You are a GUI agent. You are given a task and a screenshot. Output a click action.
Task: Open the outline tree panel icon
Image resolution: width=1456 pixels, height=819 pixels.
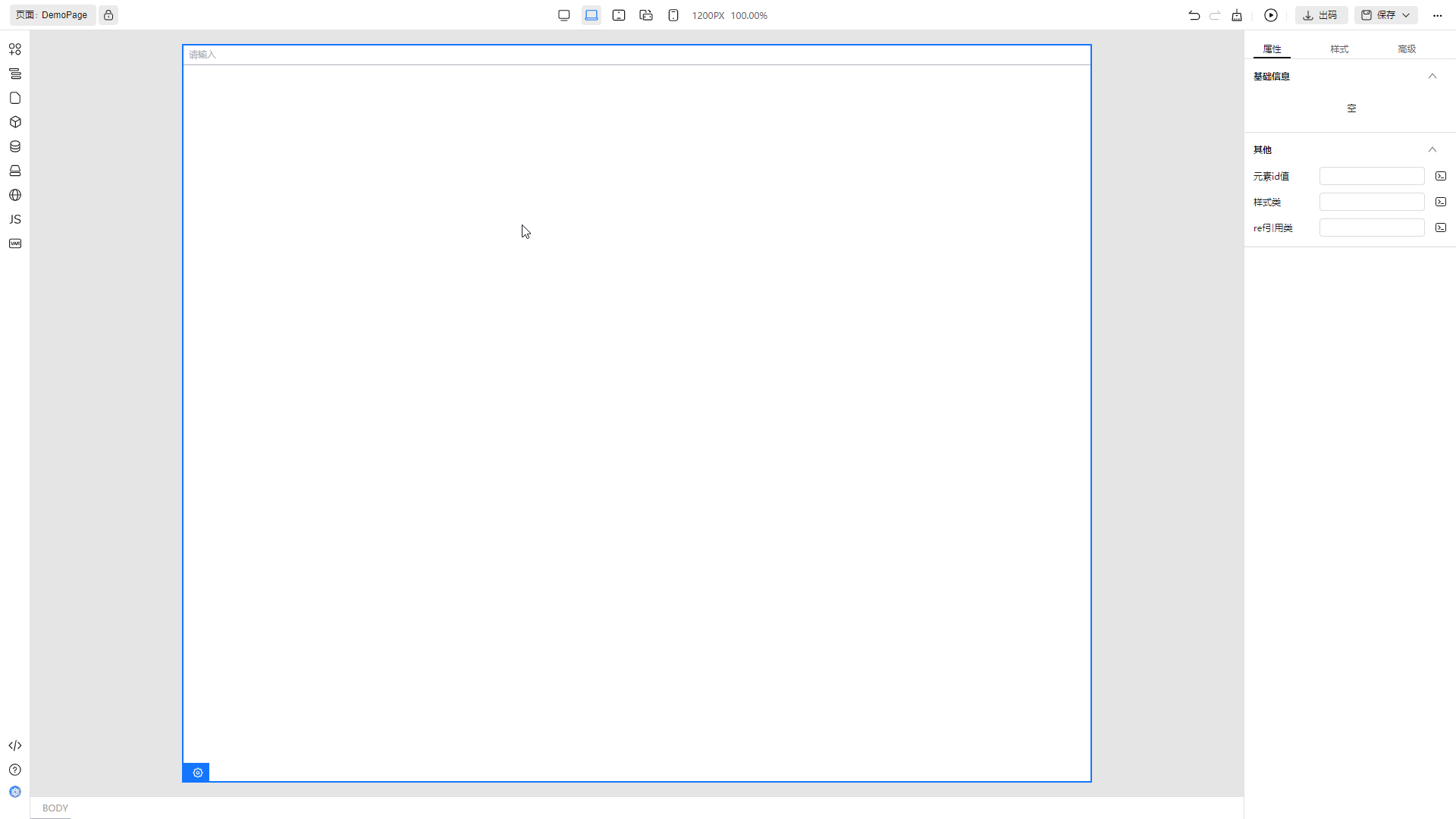tap(15, 74)
